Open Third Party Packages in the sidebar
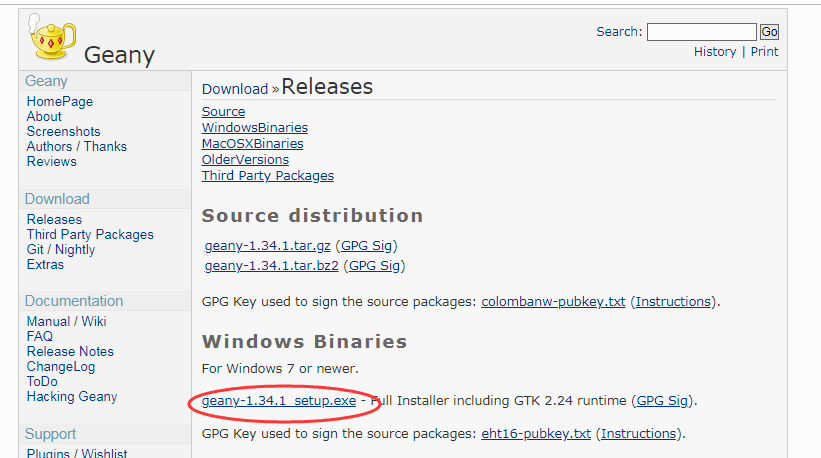 click(90, 234)
